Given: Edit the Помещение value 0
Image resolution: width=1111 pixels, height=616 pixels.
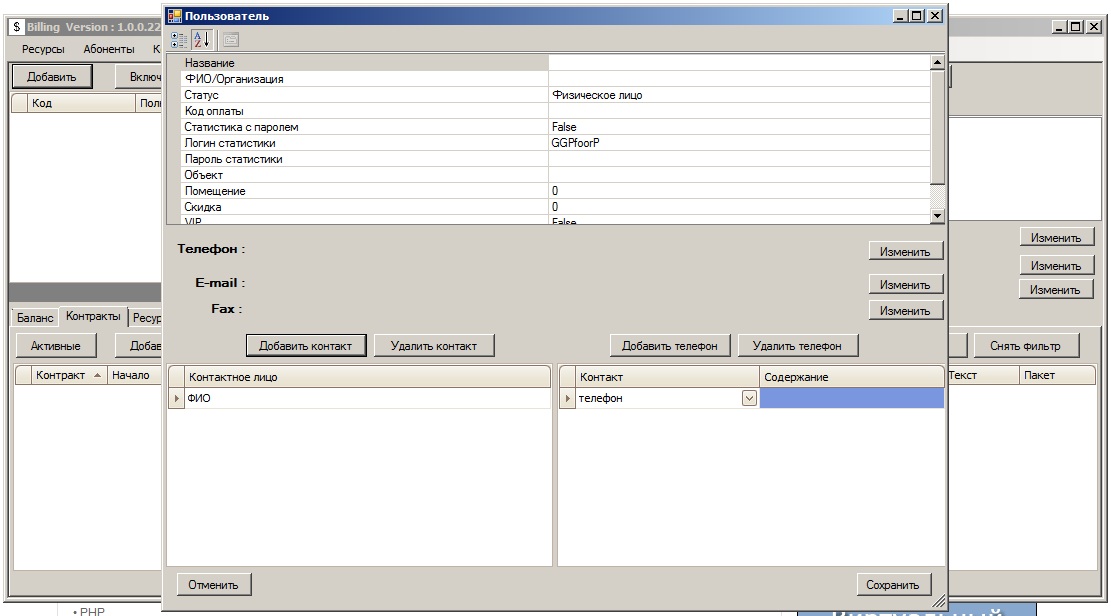Looking at the screenshot, I should click(739, 191).
